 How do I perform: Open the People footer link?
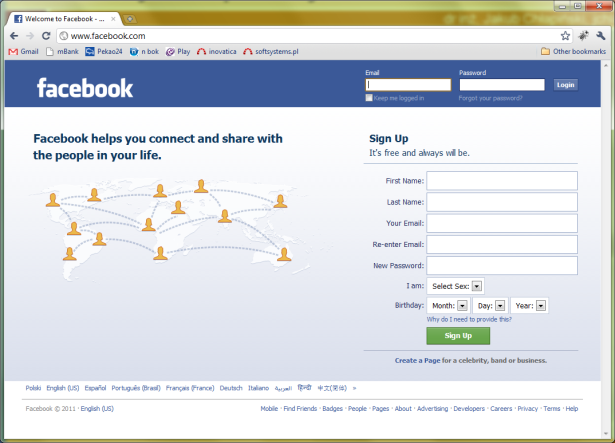(x=357, y=408)
